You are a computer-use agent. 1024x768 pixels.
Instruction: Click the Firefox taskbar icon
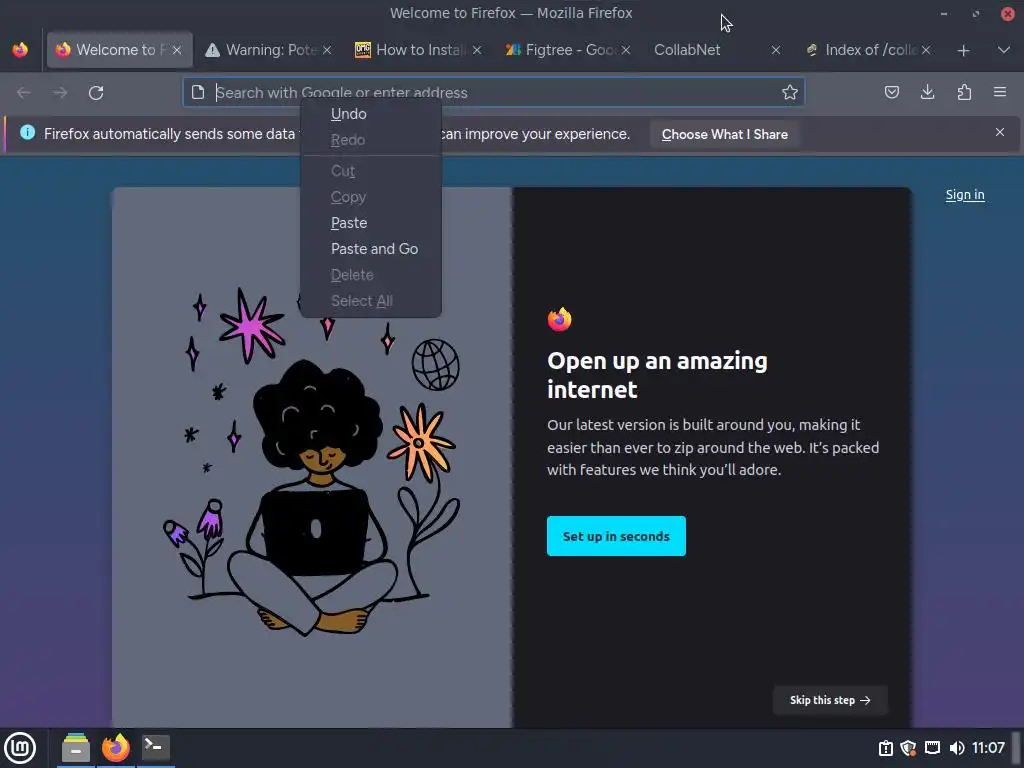[x=116, y=748]
